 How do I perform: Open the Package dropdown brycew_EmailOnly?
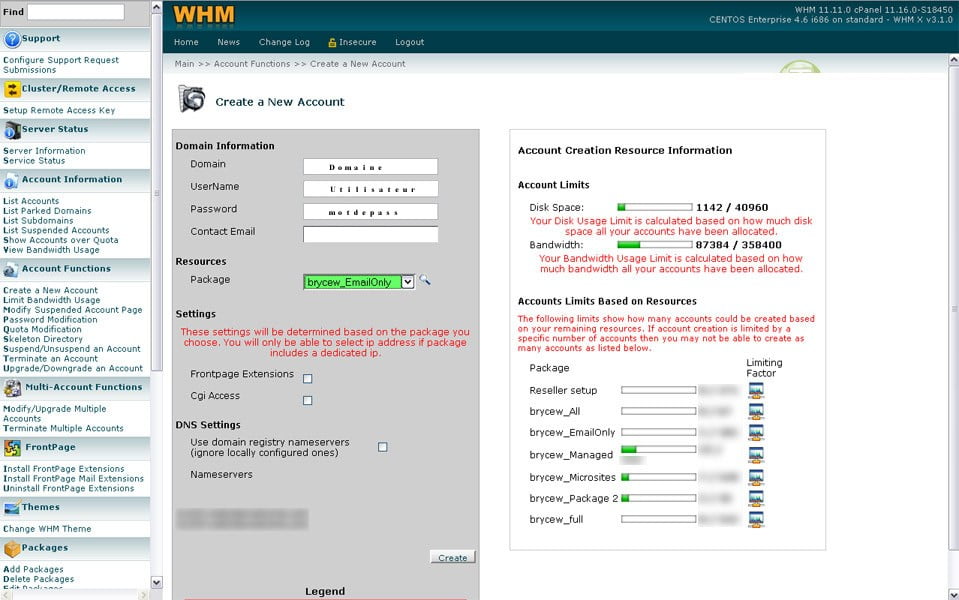click(359, 282)
